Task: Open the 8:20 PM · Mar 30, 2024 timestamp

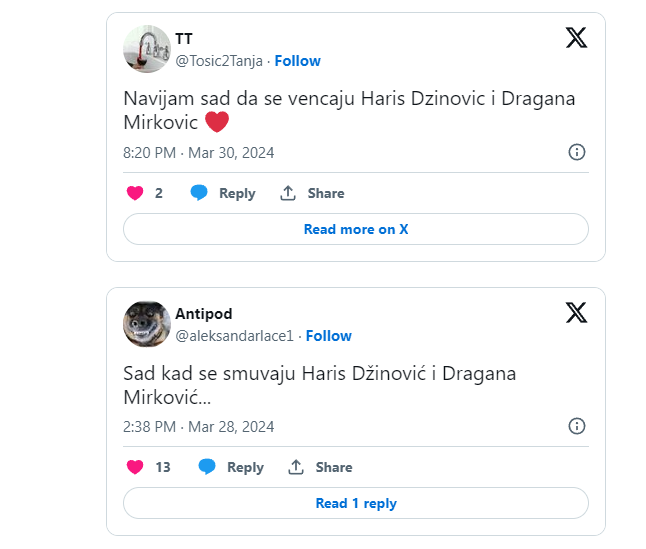Action: point(199,153)
